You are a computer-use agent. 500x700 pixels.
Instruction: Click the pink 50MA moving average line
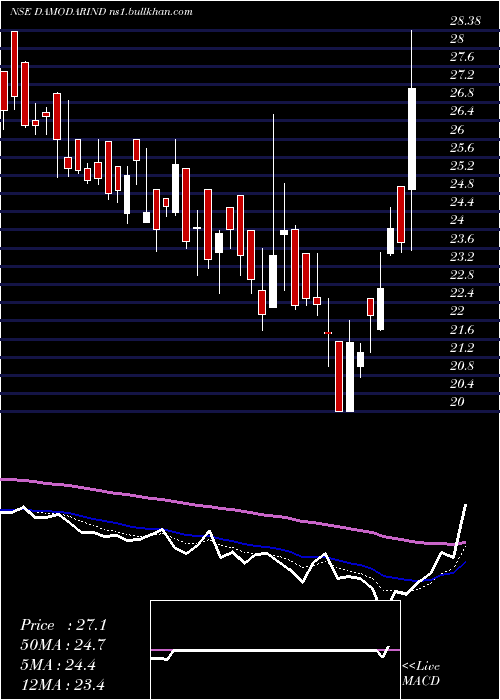232,509
